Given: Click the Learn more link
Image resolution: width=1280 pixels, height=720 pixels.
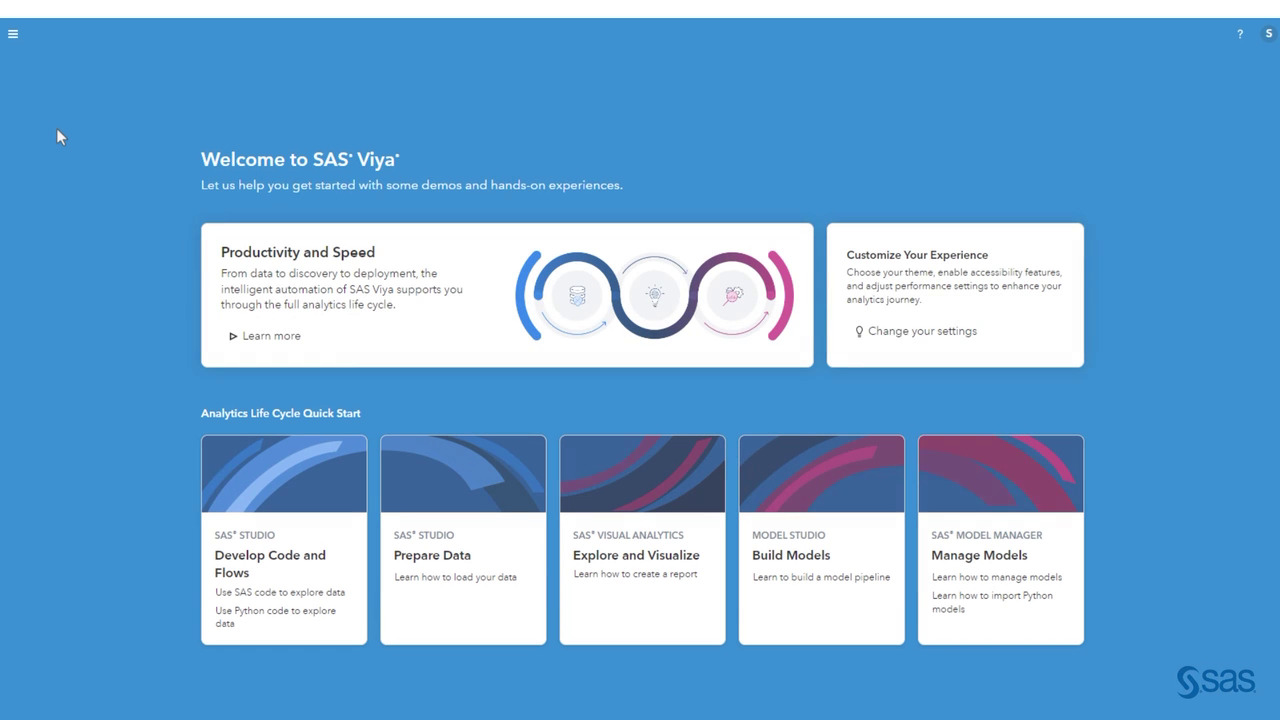Looking at the screenshot, I should [x=271, y=336].
